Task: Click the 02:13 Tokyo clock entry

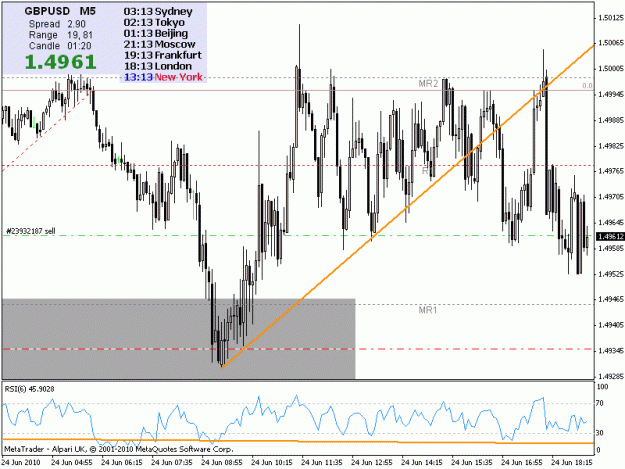Action: pyautogui.click(x=154, y=23)
